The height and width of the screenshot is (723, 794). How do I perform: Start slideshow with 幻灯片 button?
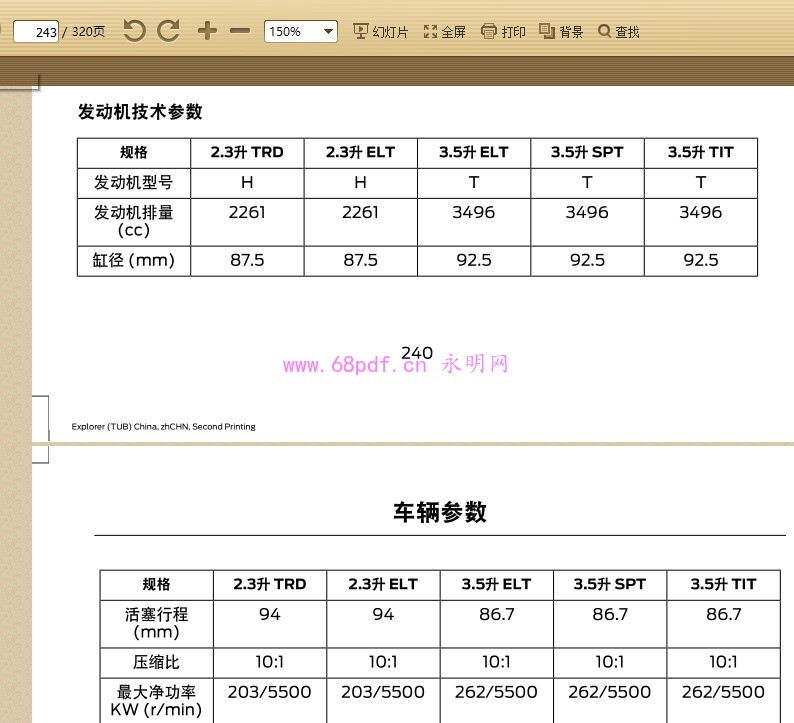tap(380, 32)
